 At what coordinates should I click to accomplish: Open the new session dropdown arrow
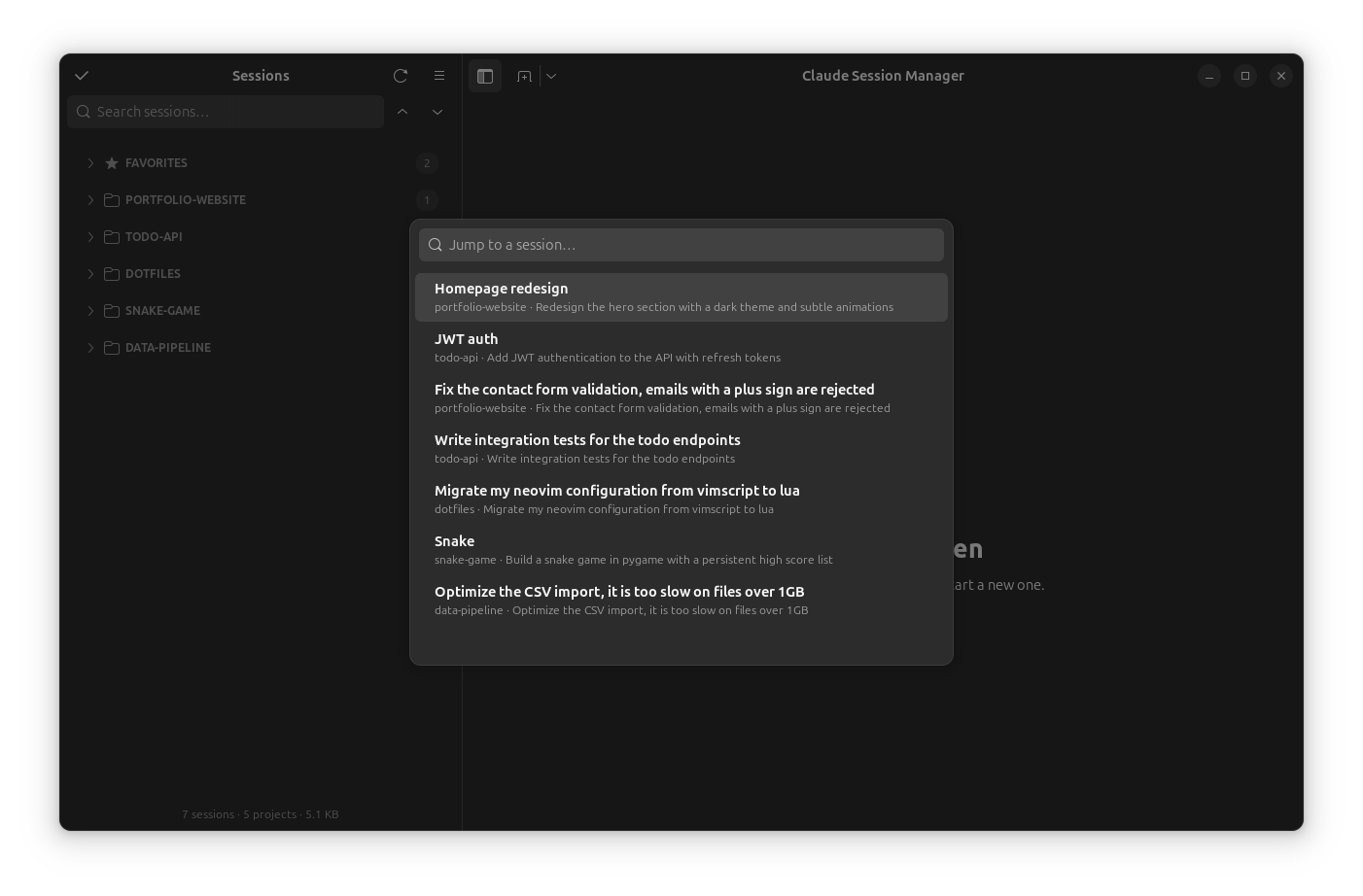(551, 76)
